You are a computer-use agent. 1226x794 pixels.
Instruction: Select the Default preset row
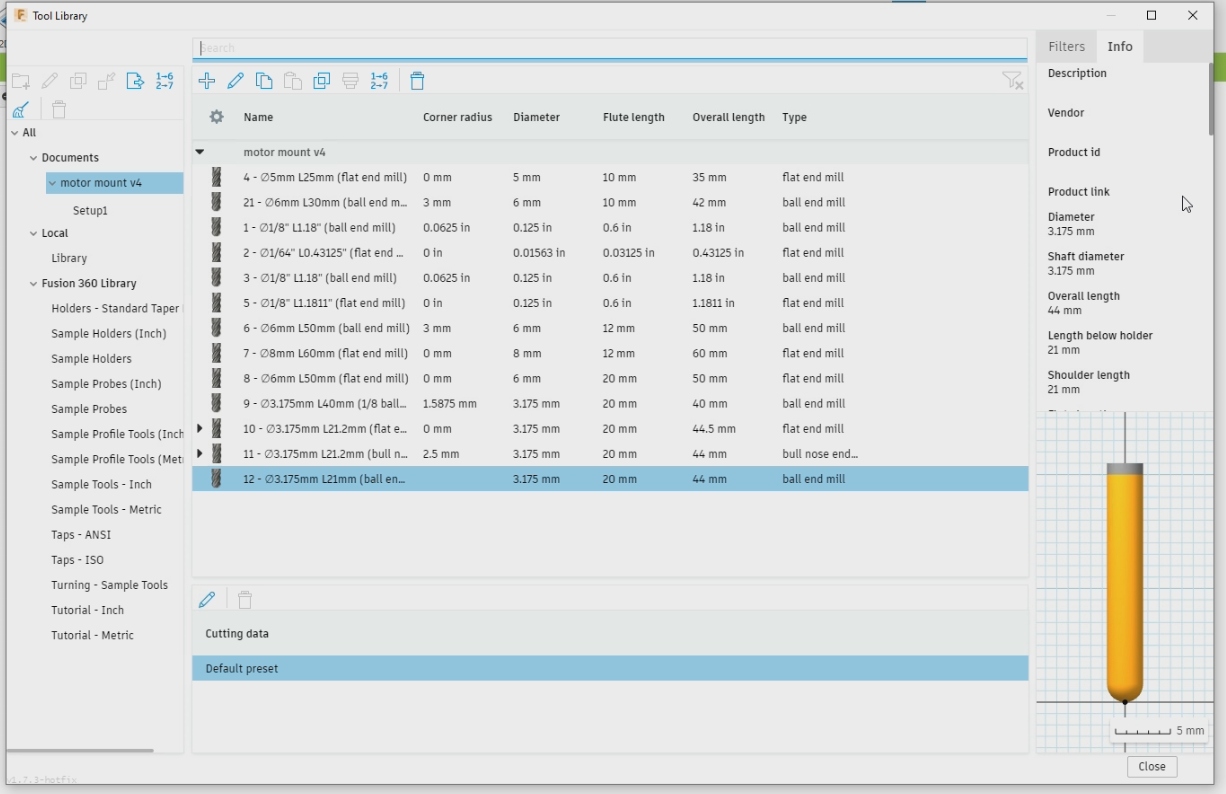tap(610, 668)
